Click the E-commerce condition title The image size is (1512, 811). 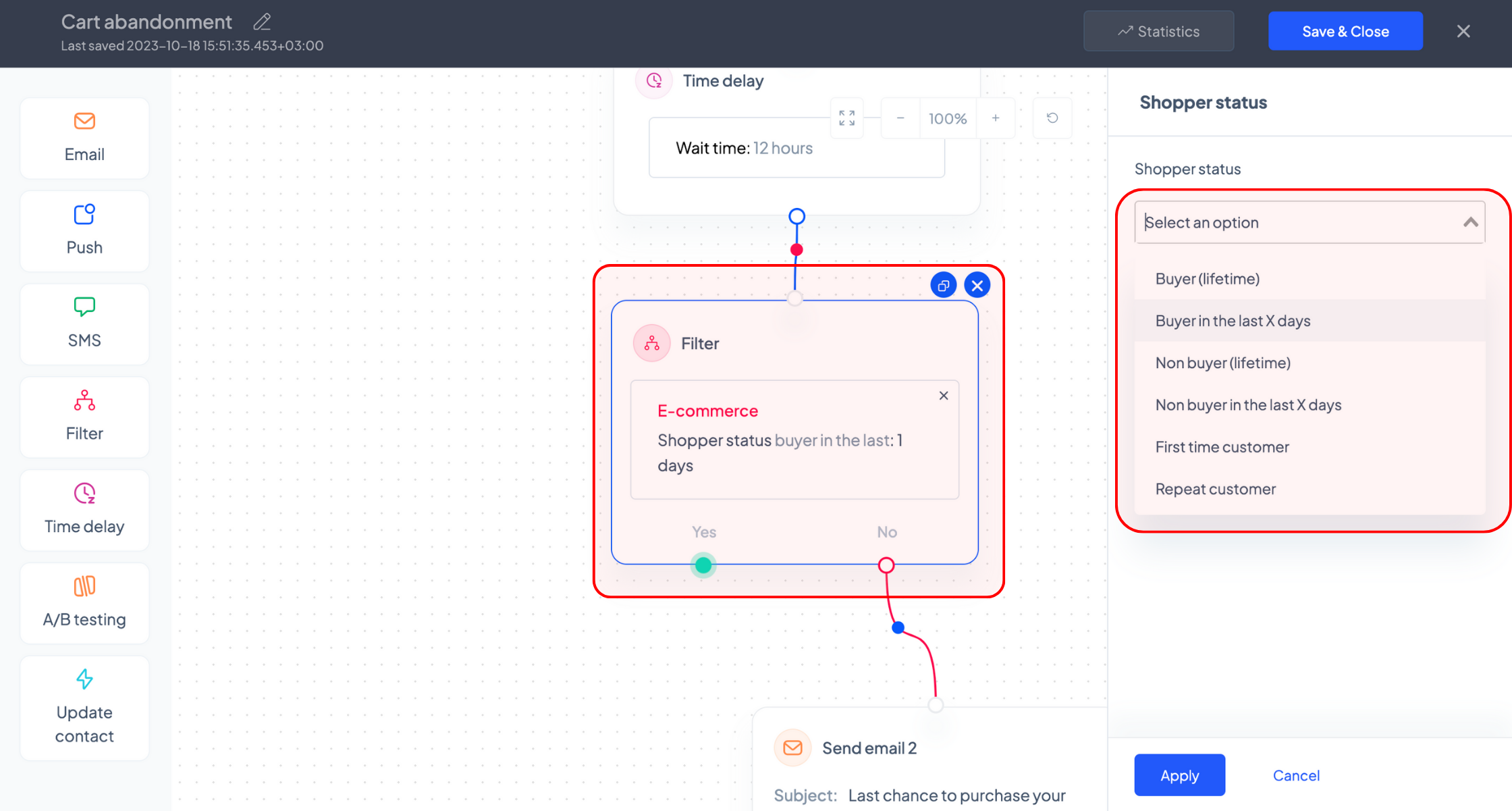tap(707, 411)
